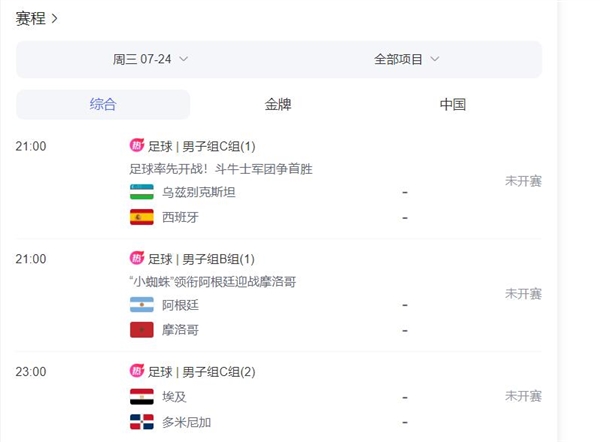Click 未开赛 status for Uzbekistan vs Spain
Image resolution: width=600 pixels, height=442 pixels.
pos(523,181)
